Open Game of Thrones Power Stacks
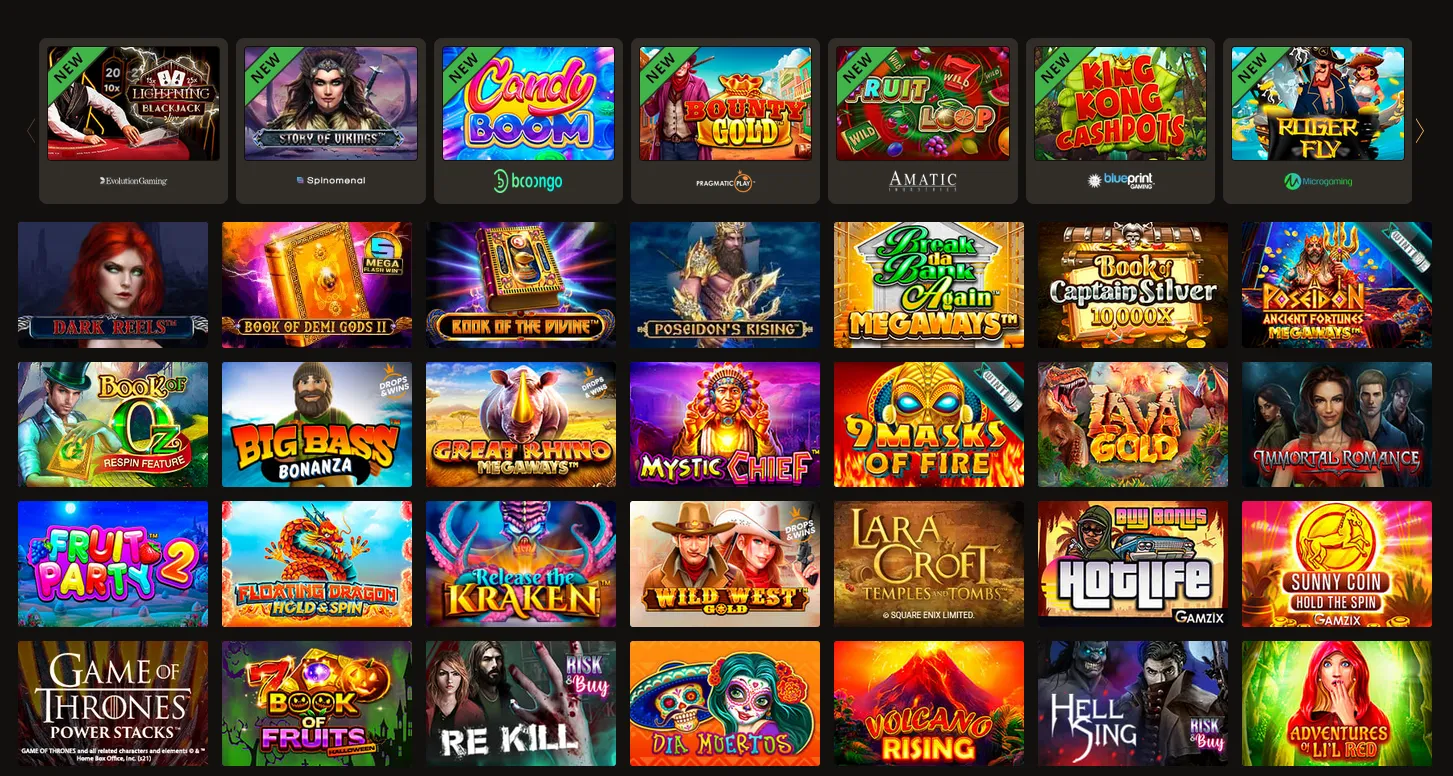The width and height of the screenshot is (1453, 776). point(113,704)
